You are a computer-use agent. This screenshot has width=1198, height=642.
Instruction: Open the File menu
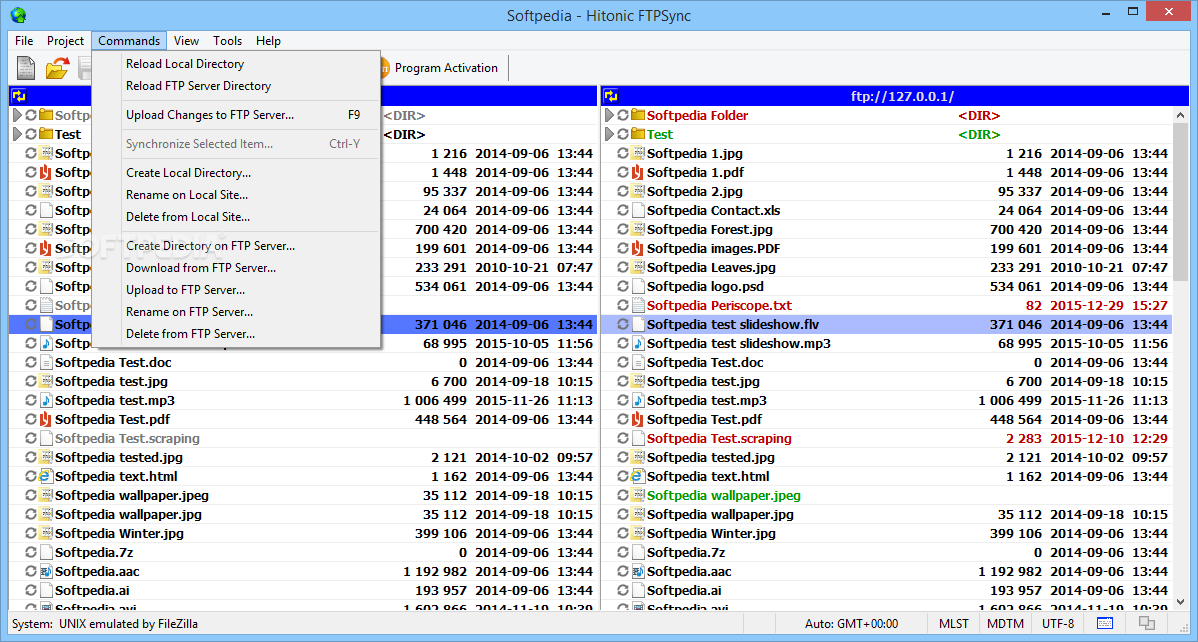[24, 41]
